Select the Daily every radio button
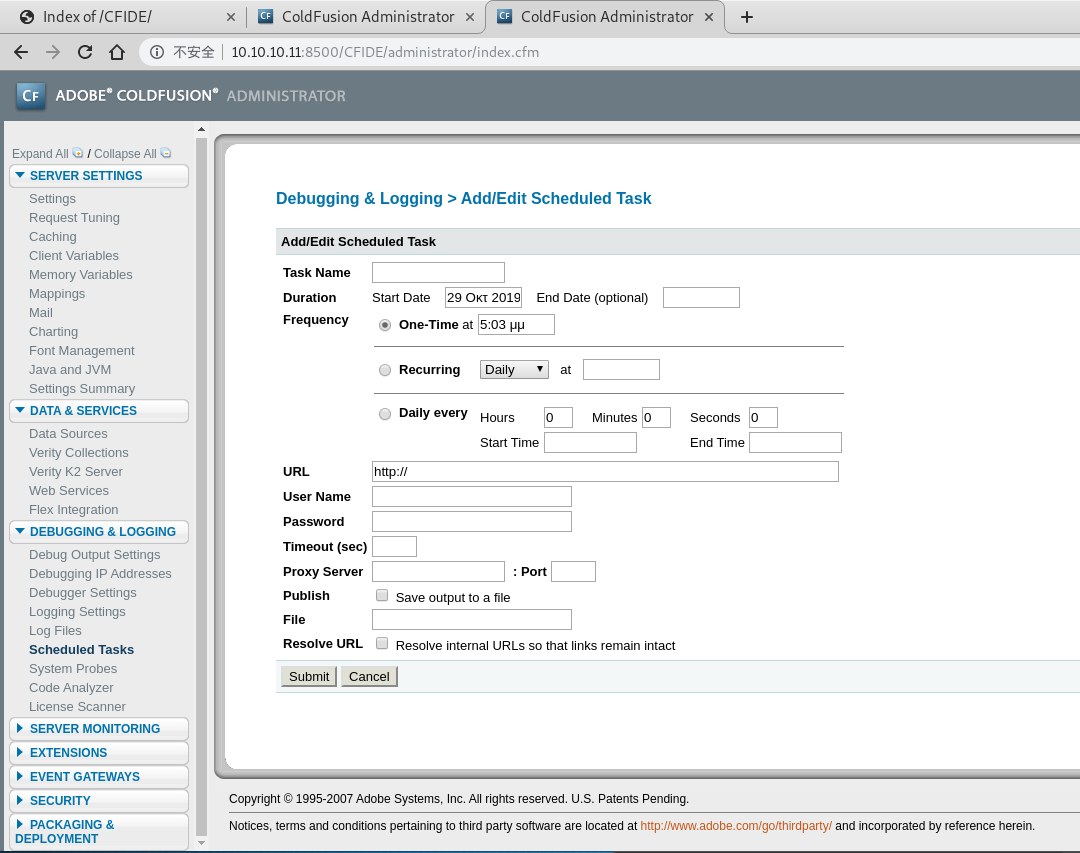The image size is (1080, 853). coord(385,414)
